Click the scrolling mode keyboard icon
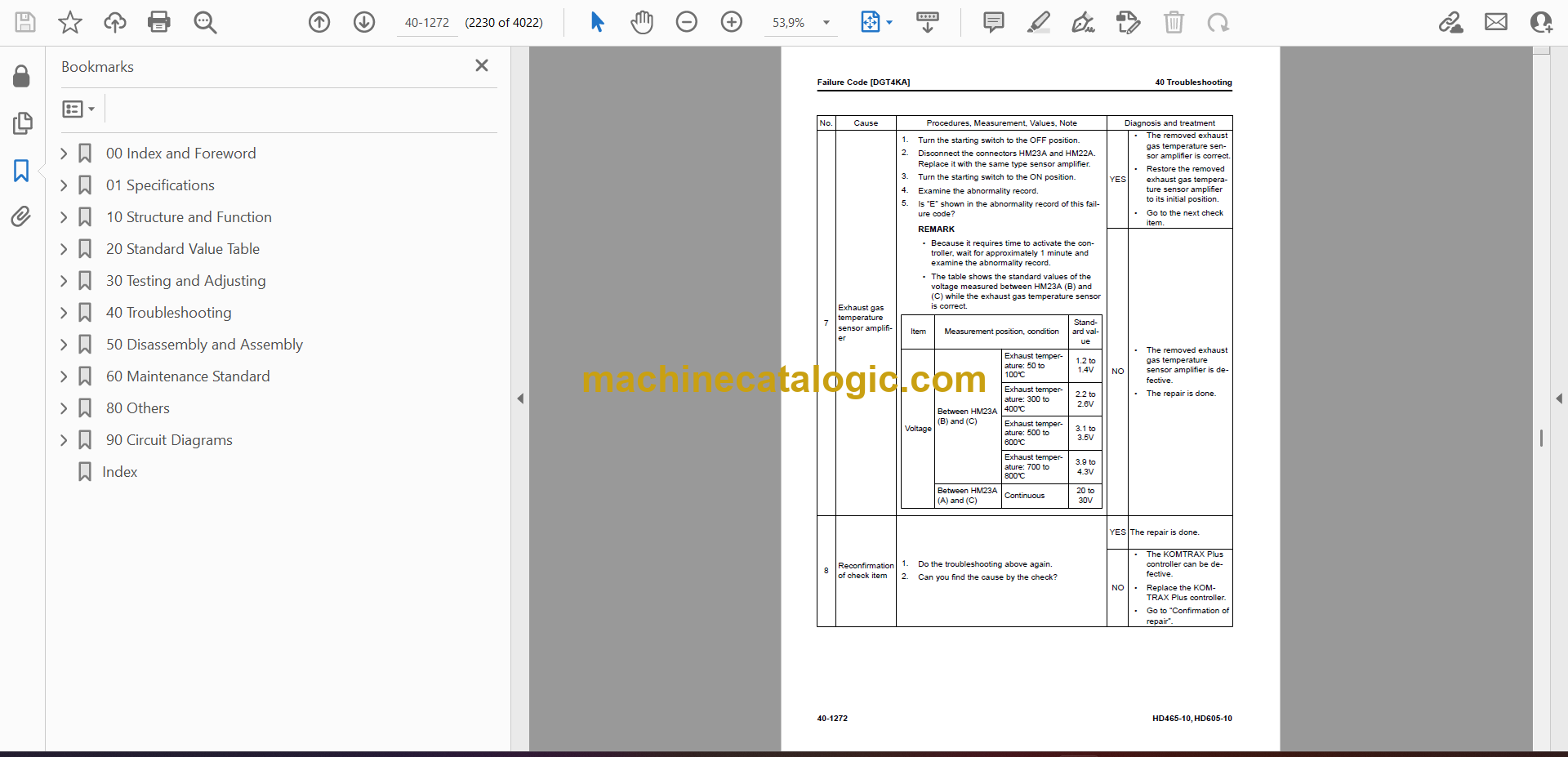Viewport: 1568px width, 757px height. click(928, 22)
